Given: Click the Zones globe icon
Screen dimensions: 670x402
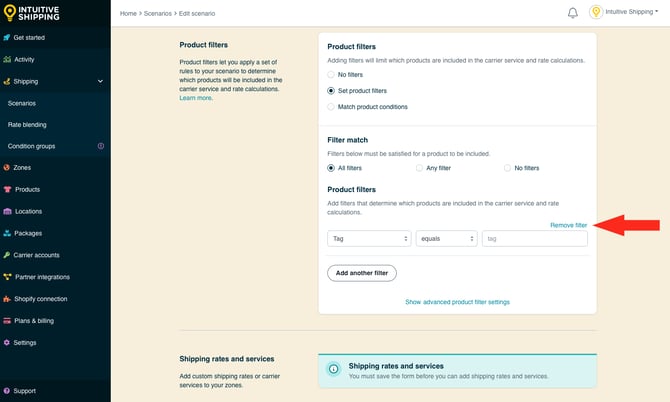Looking at the screenshot, I should click(8, 167).
